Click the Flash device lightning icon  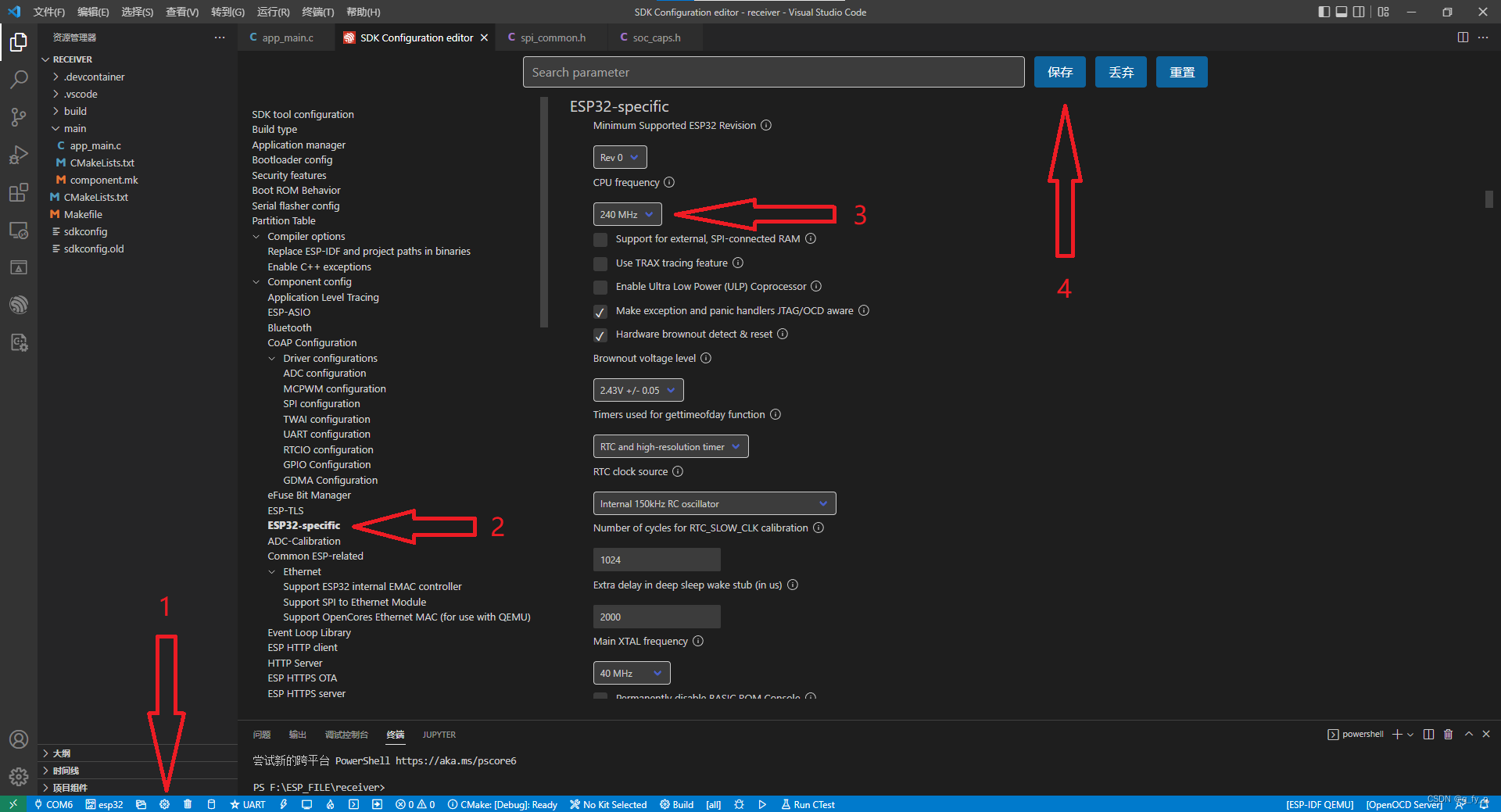click(284, 804)
